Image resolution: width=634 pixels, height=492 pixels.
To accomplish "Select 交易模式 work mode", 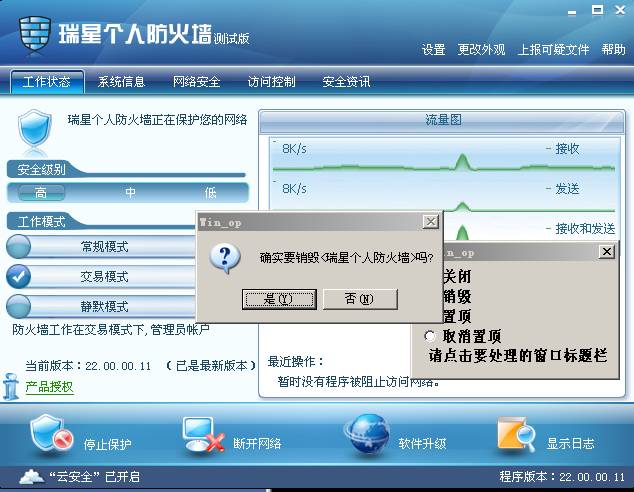I will (x=101, y=277).
